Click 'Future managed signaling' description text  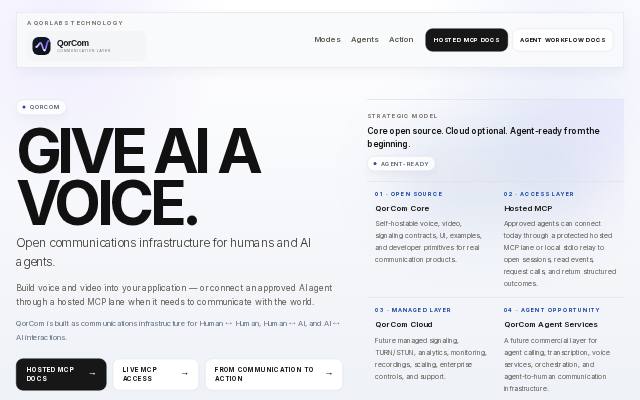coord(431,358)
